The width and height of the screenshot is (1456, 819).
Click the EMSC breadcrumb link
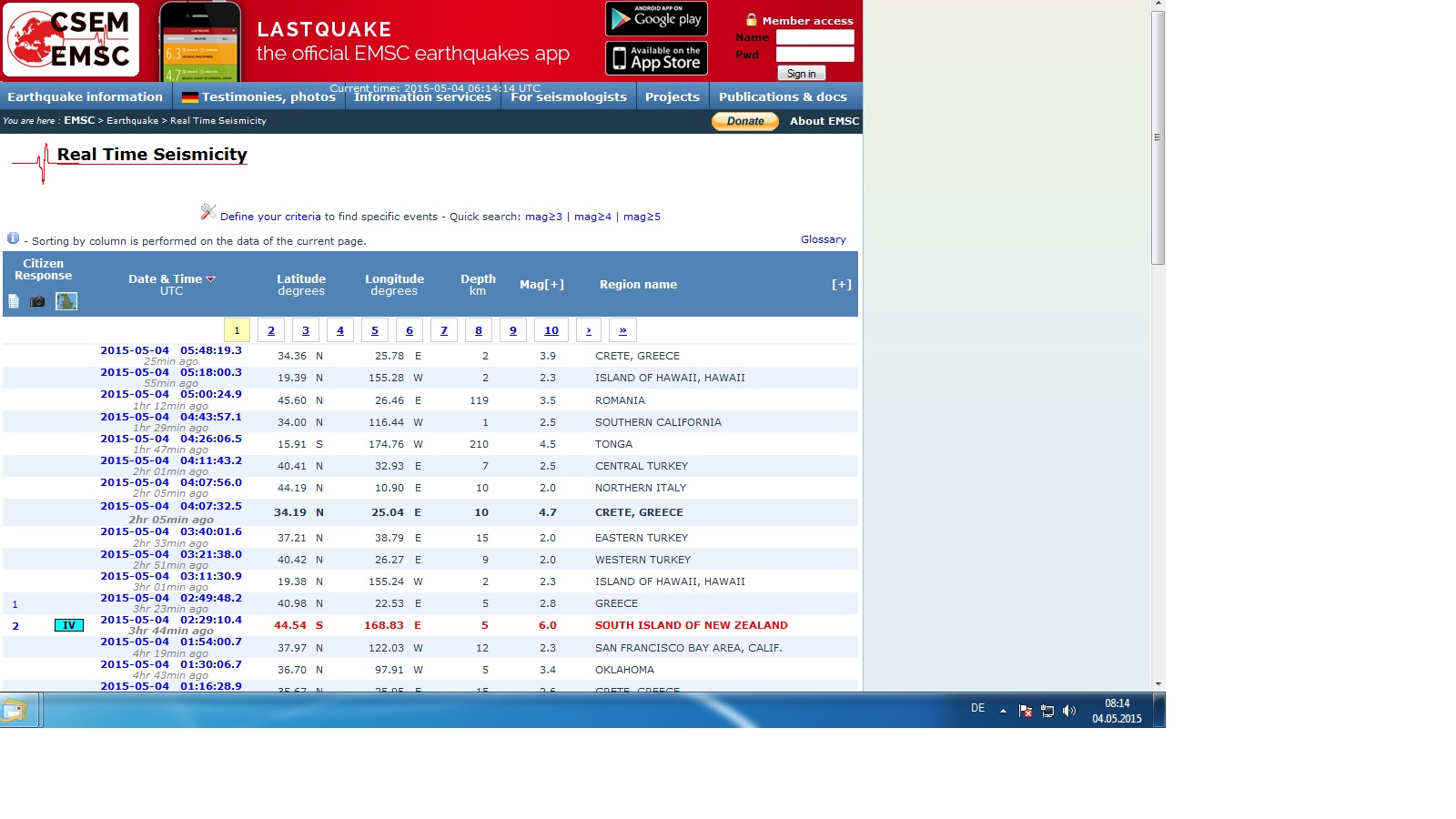(79, 120)
